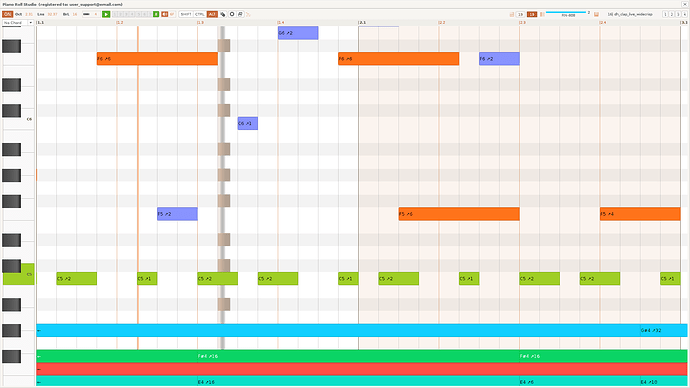Click the dh_clap_live_widecrisp sample name

[x=630, y=15]
